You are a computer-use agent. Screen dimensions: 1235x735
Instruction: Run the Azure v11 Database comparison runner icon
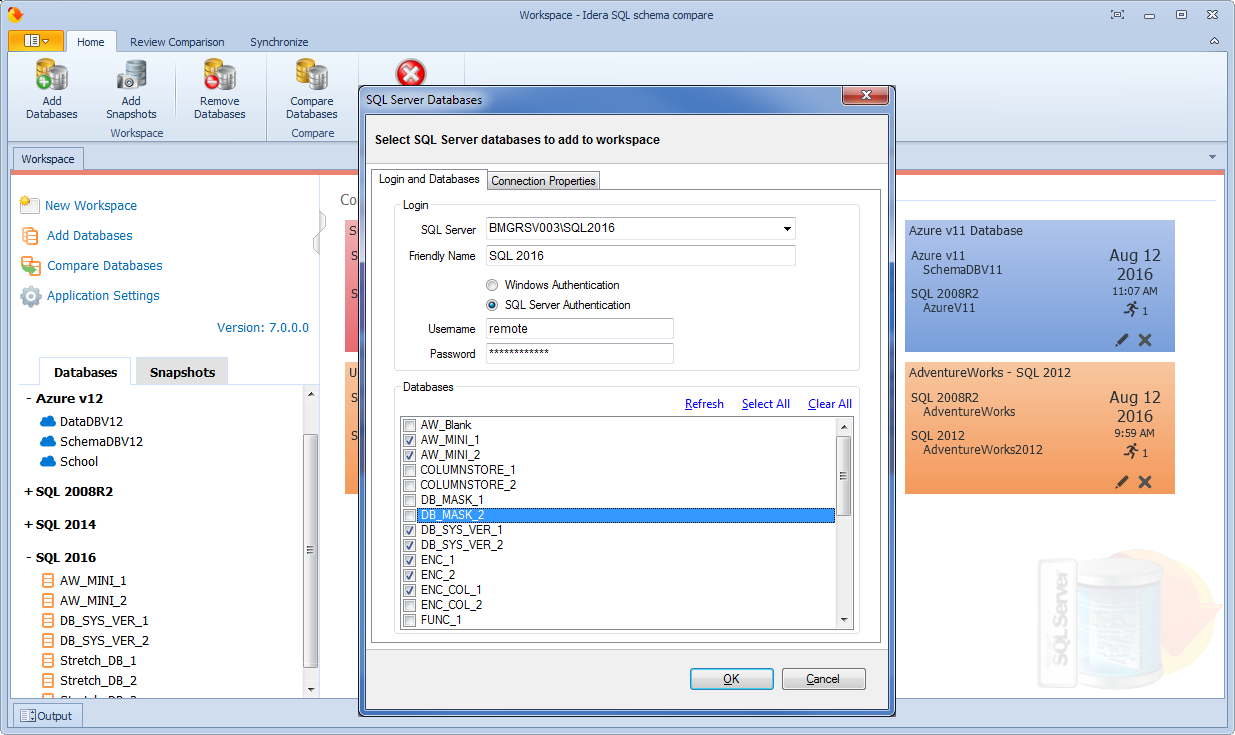pyautogui.click(x=1130, y=309)
